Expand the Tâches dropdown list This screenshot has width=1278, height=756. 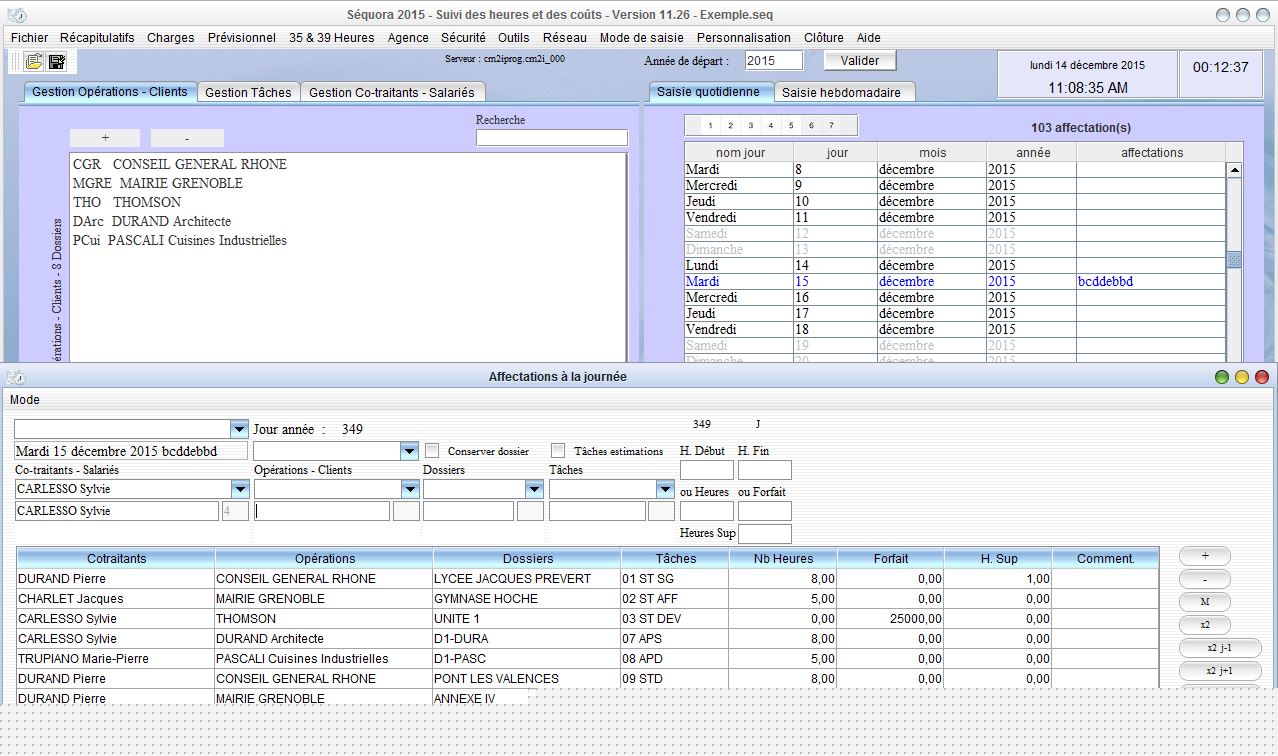pyautogui.click(x=666, y=489)
